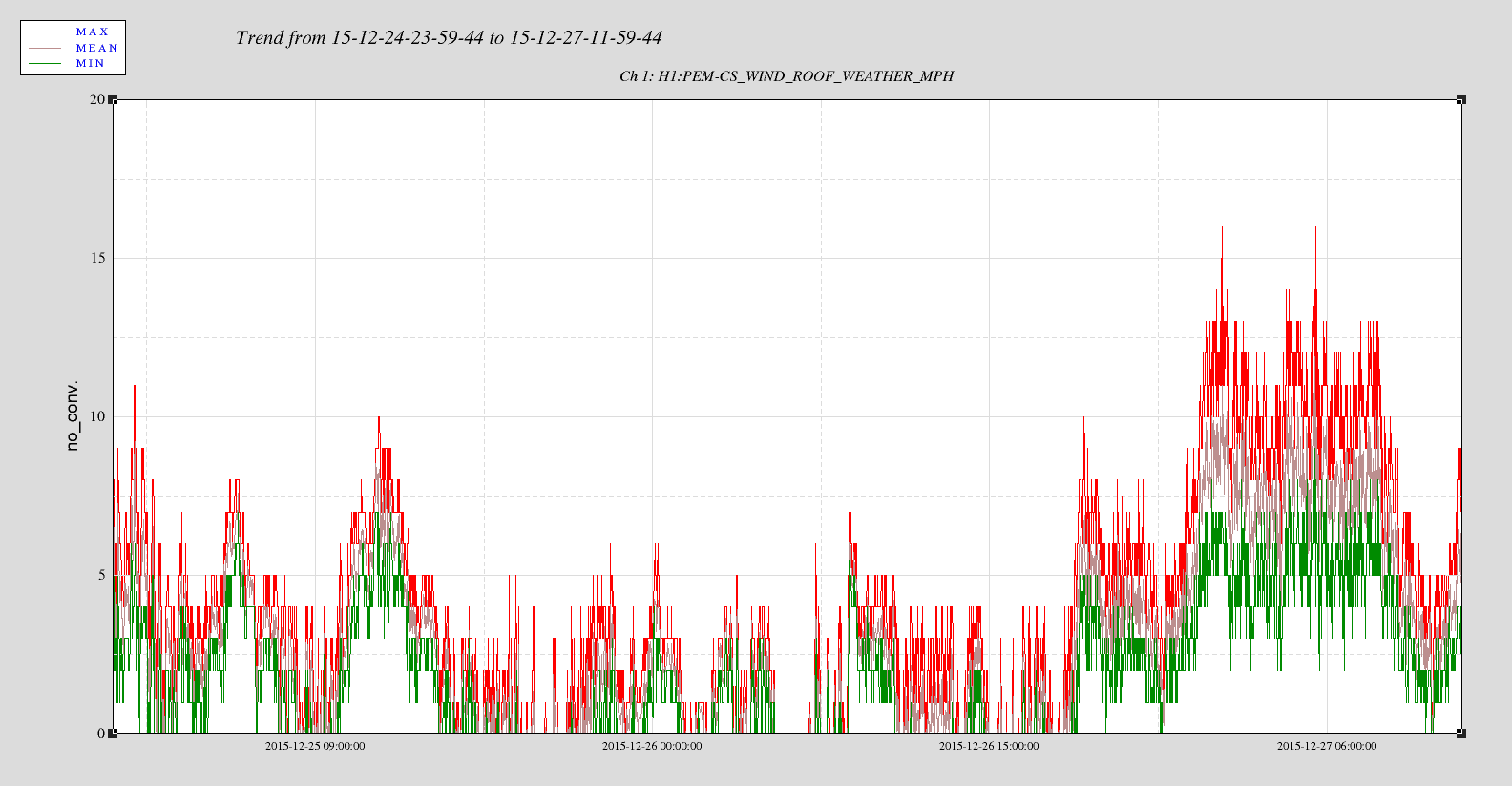Click the 2015-12-27 06:00:00 time label
This screenshot has width=1512, height=786.
[1327, 746]
